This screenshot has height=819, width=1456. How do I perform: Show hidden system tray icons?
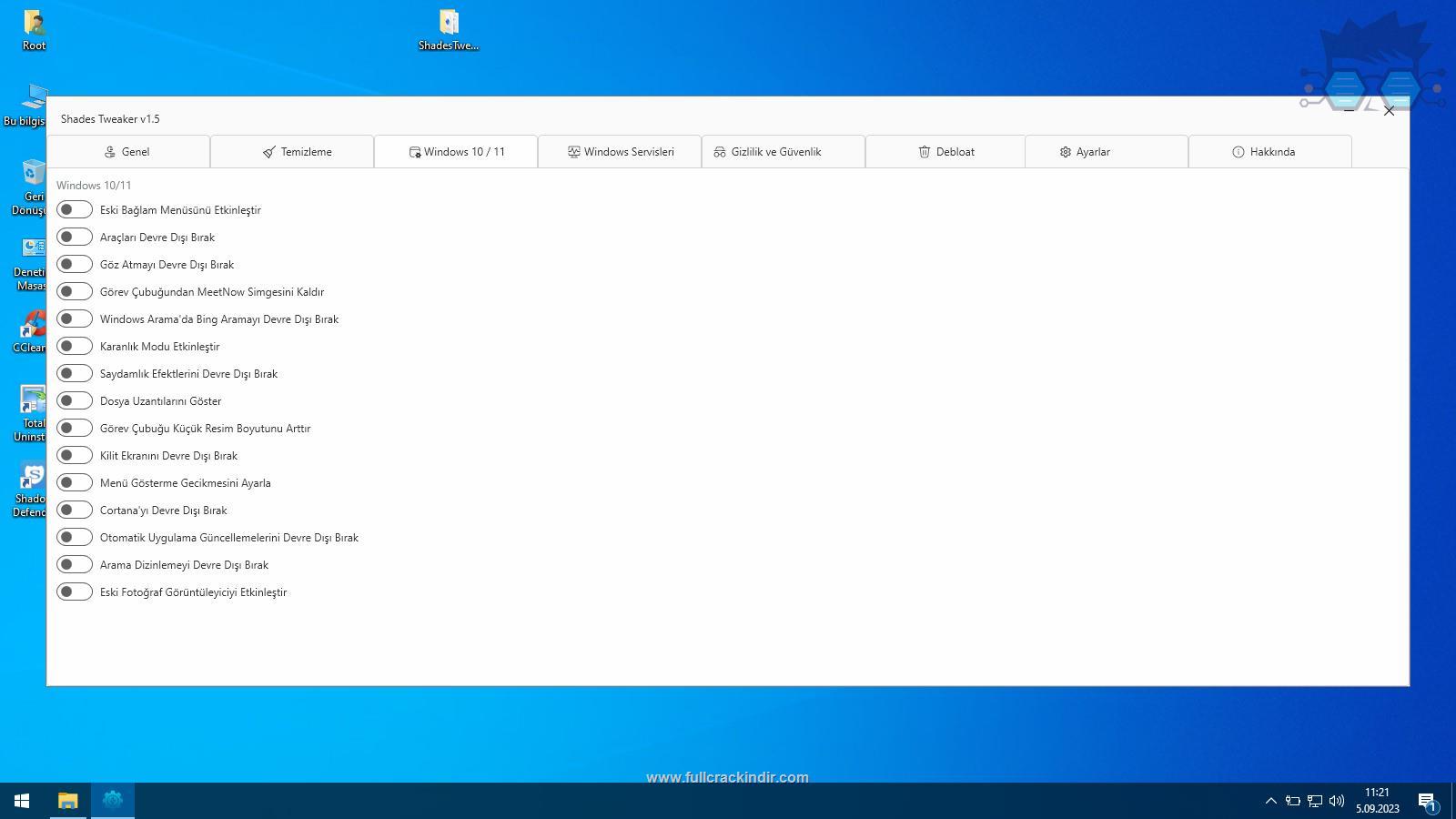(1270, 801)
